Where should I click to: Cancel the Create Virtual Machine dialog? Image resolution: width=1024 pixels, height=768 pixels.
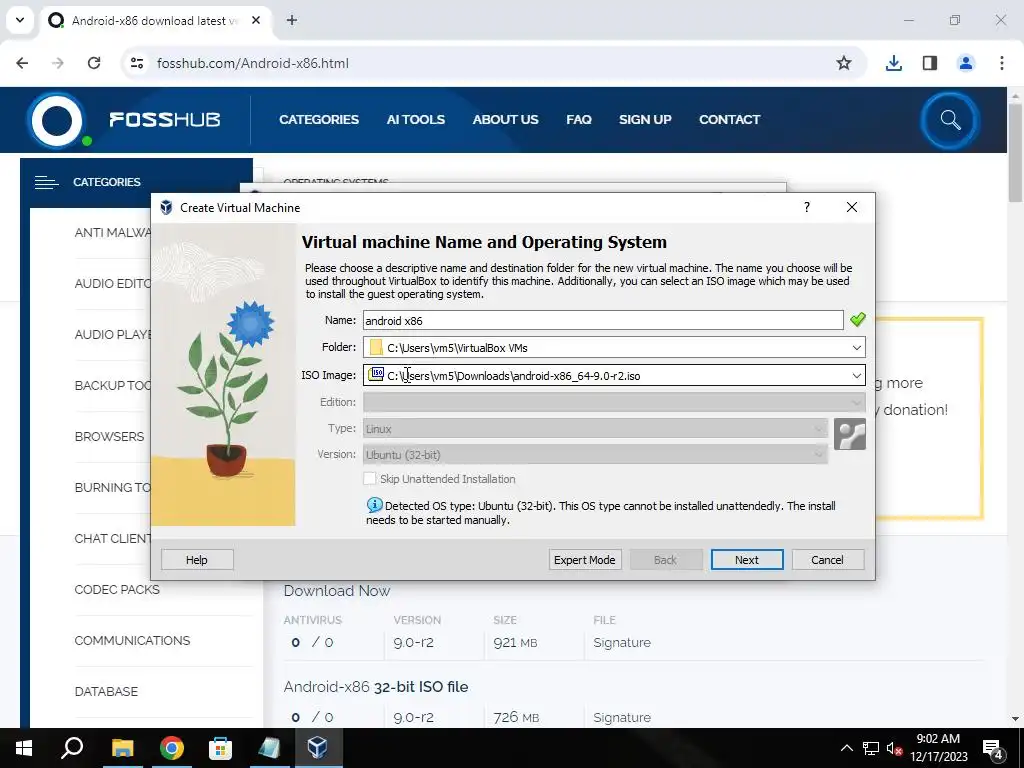tap(827, 560)
